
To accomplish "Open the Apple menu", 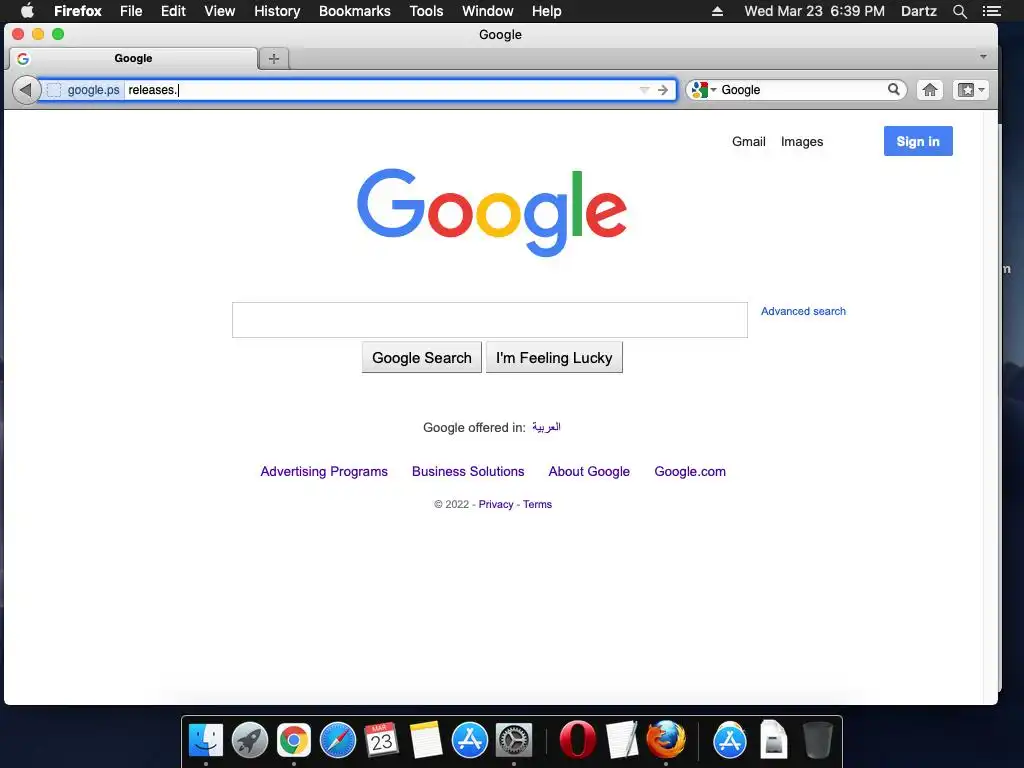I will 27,11.
